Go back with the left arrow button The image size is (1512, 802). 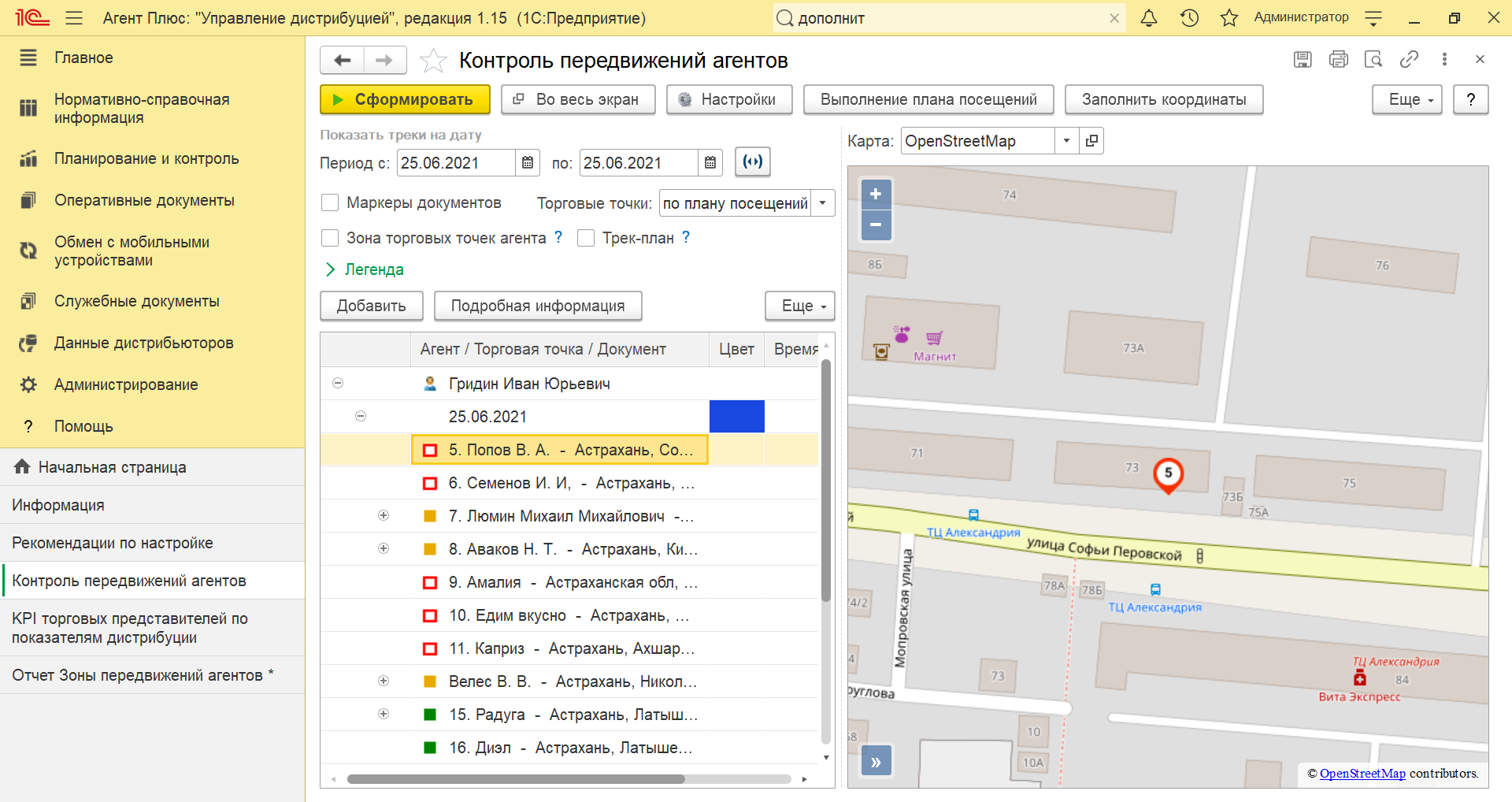coord(342,60)
